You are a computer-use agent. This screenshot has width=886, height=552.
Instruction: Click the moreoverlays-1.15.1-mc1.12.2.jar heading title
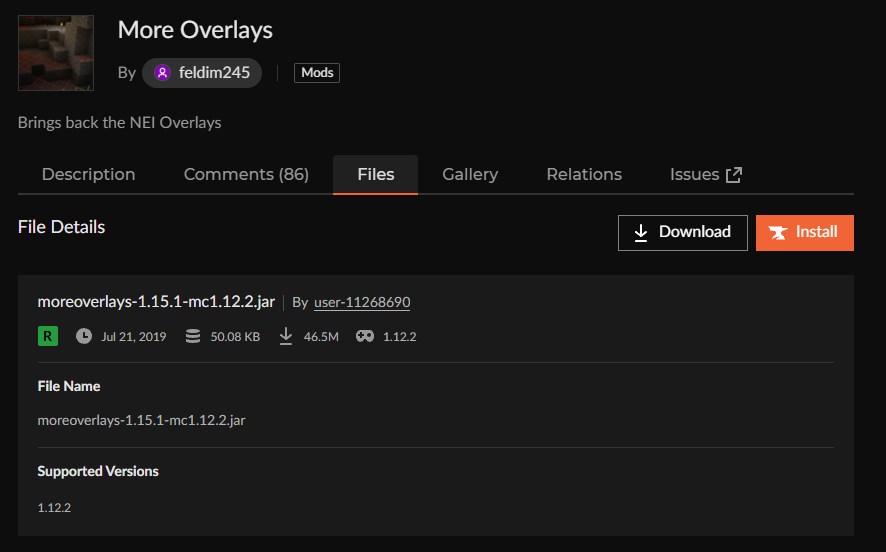coord(156,302)
